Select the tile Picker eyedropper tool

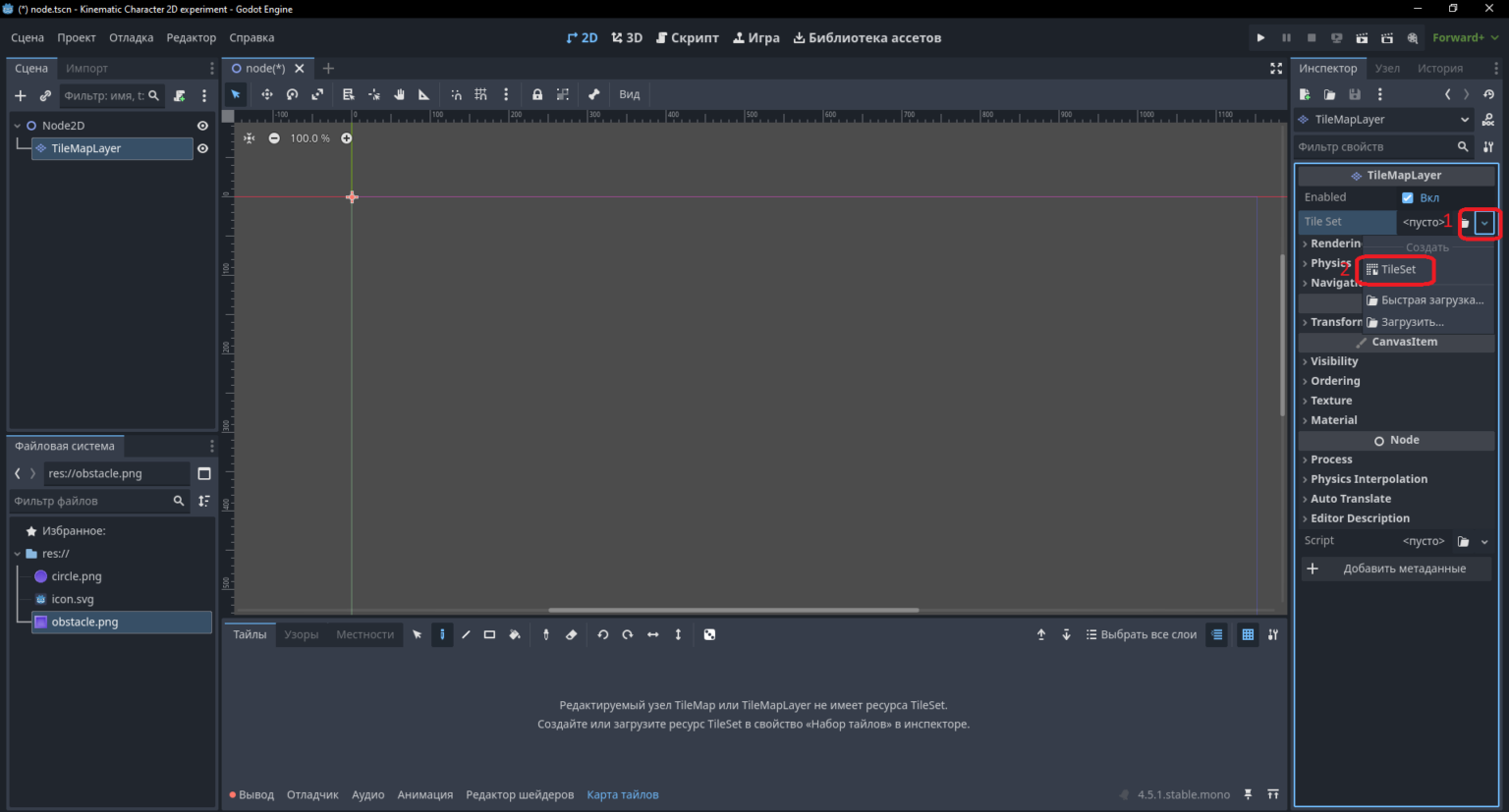point(546,634)
